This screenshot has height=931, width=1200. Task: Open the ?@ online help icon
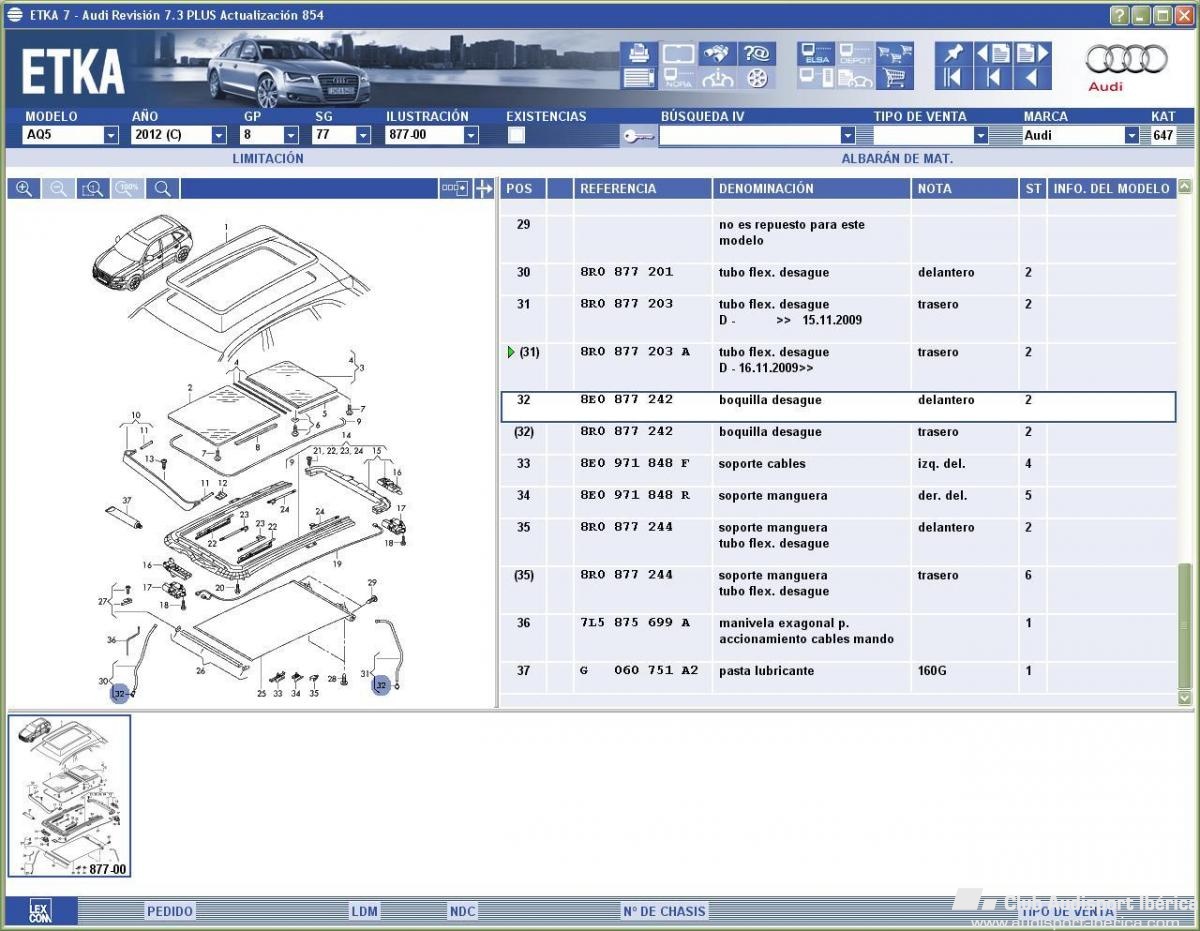pyautogui.click(x=758, y=53)
